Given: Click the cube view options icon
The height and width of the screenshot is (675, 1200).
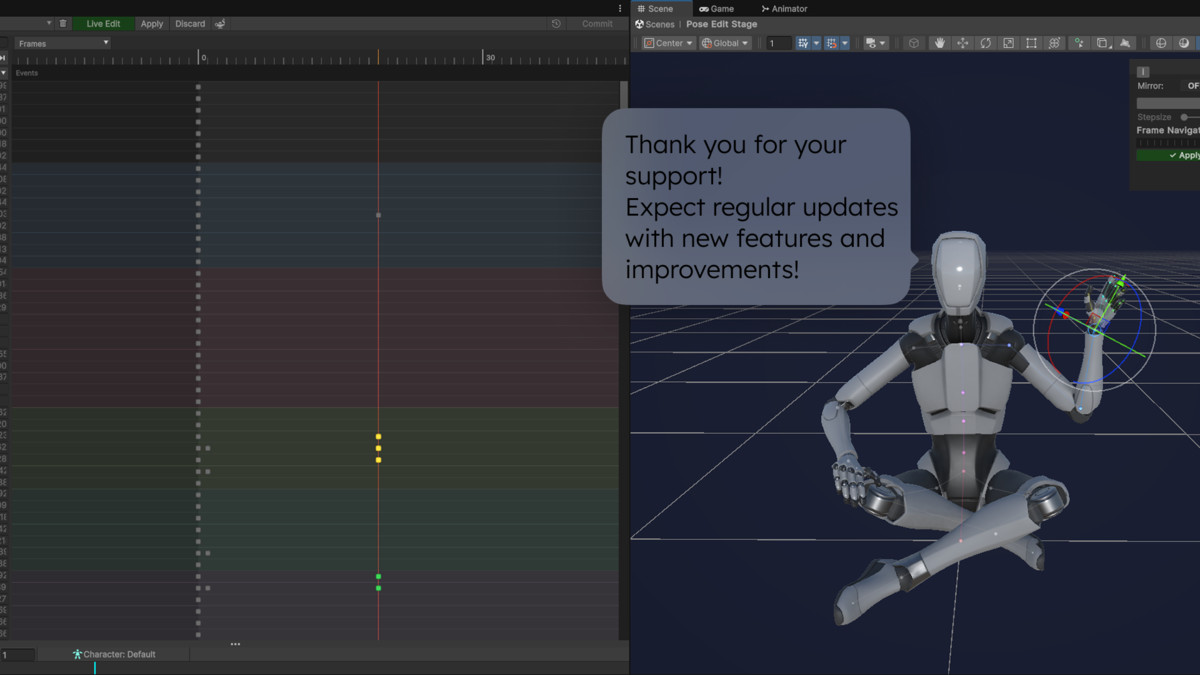Looking at the screenshot, I should 913,43.
